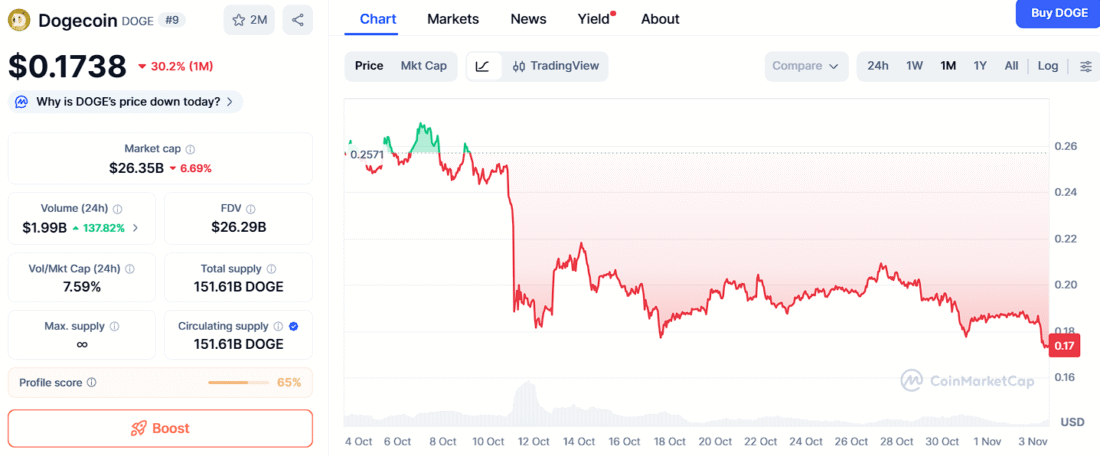This screenshot has width=1100, height=456.
Task: Add Dogecoin to watchlist via star button
Action: pos(248,19)
